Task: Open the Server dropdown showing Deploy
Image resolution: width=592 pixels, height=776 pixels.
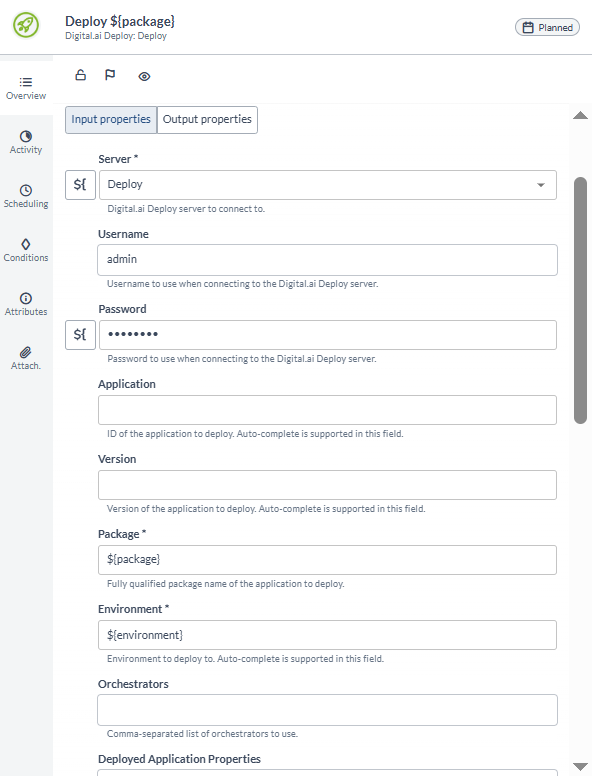Action: pos(328,185)
